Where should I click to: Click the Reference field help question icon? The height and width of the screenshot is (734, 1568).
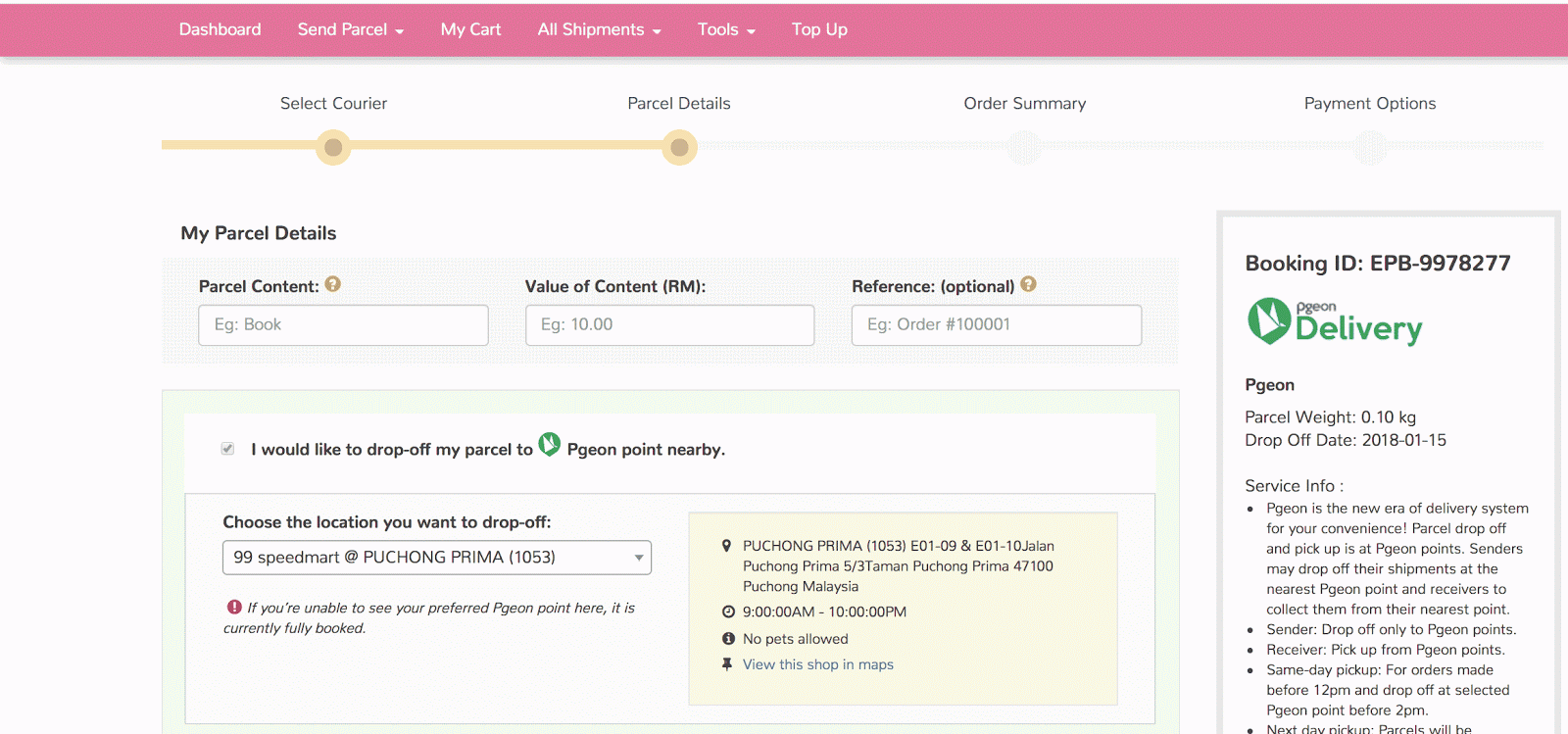point(1028,284)
